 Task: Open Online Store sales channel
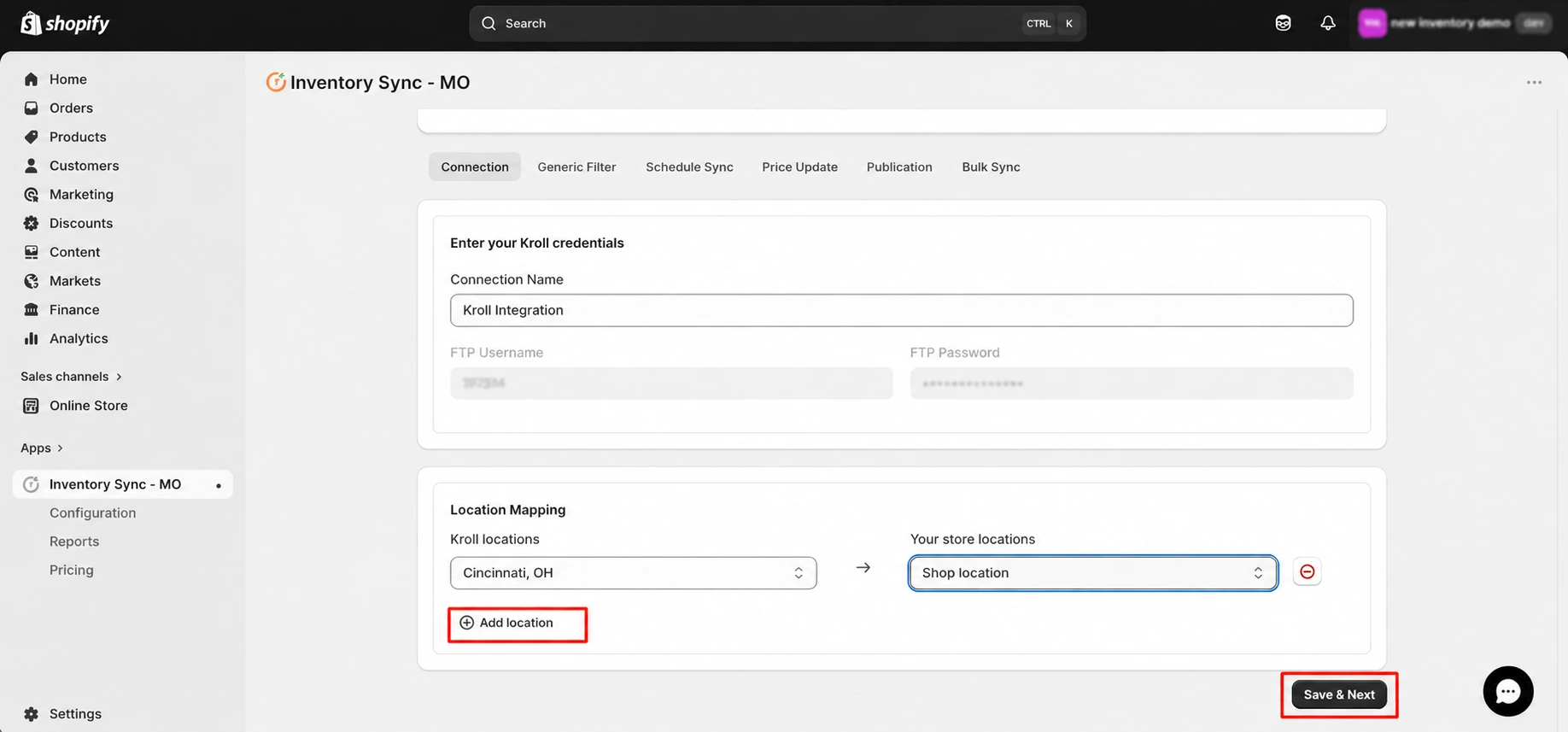(88, 406)
